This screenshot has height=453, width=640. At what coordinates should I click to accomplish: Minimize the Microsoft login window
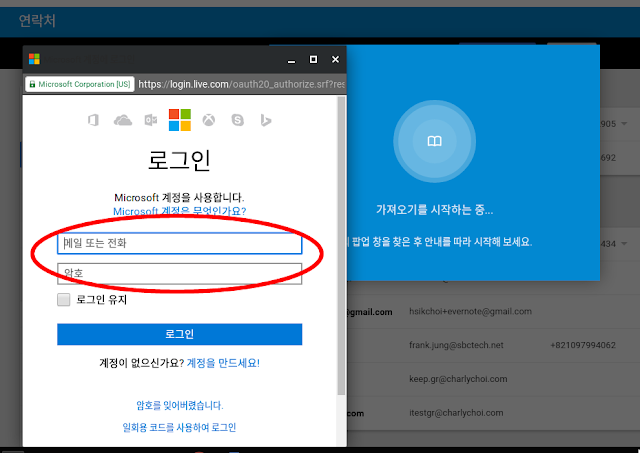coord(291,60)
